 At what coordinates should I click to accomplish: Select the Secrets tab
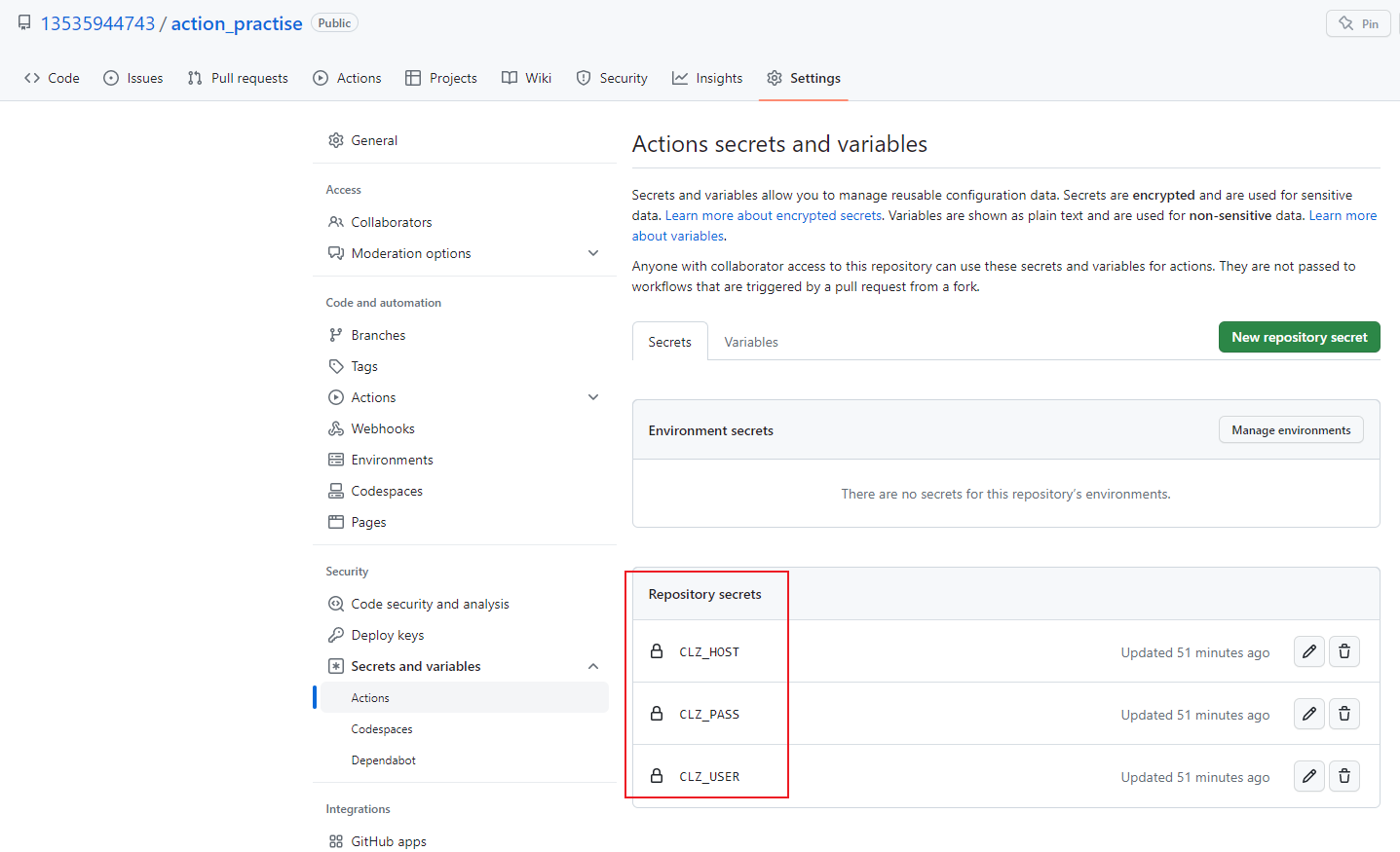coord(670,342)
